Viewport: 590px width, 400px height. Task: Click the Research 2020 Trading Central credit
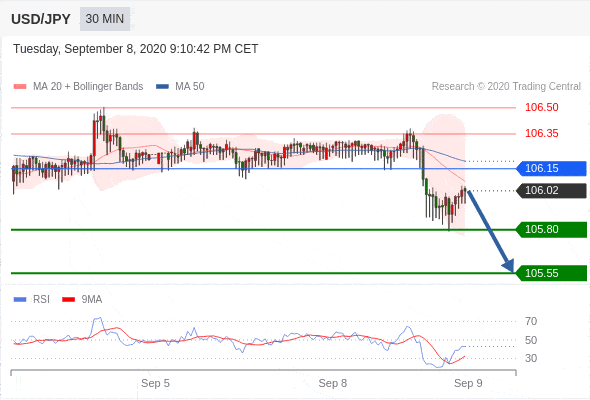click(506, 87)
